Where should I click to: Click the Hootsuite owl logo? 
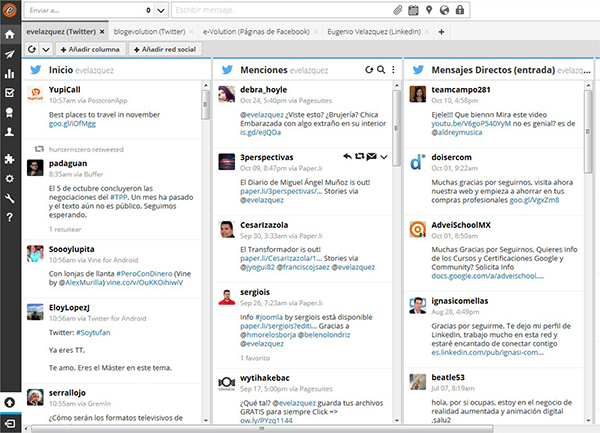tap(10, 10)
